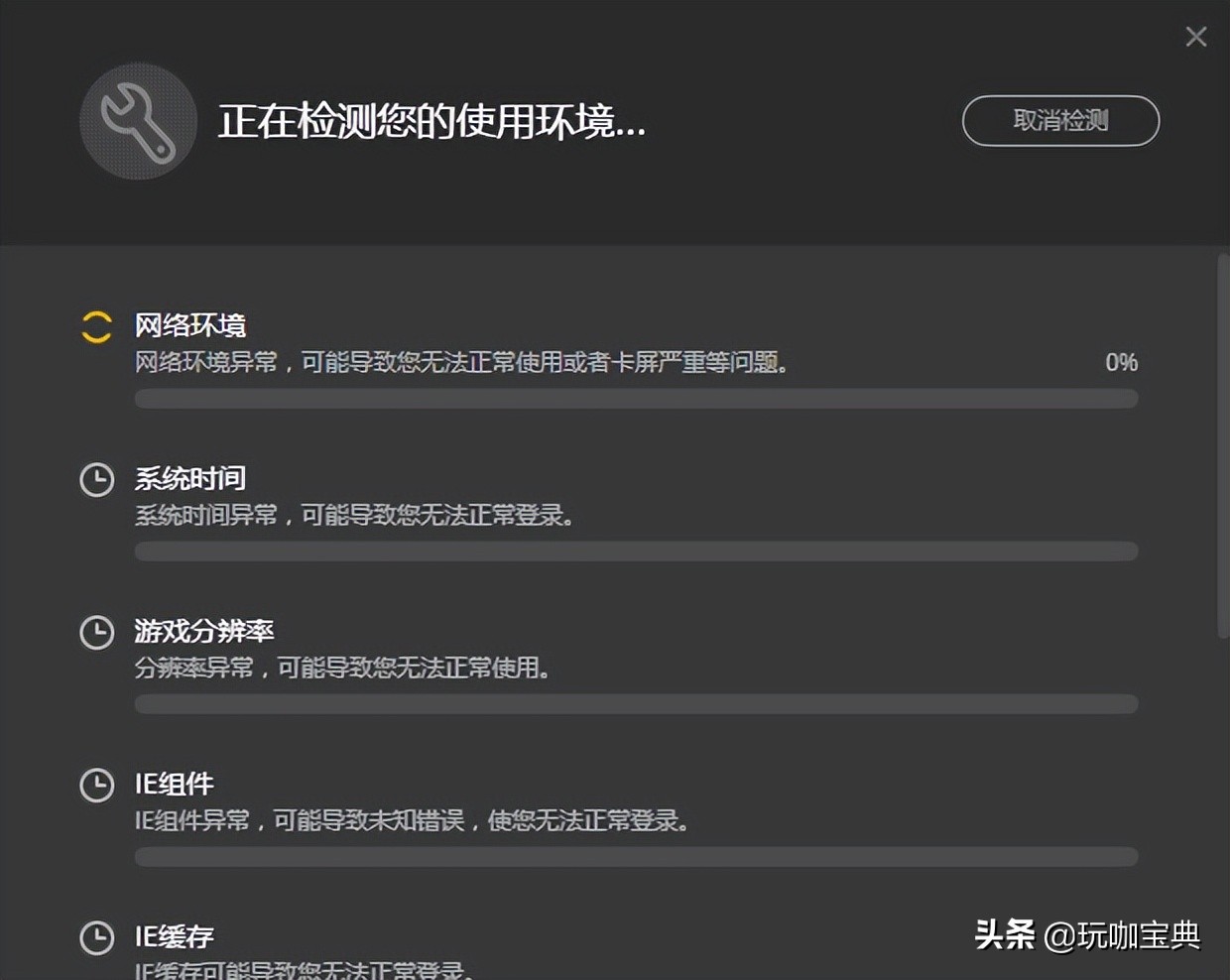The image size is (1230, 980).
Task: Select the clock icon next to IE缓存
Action: point(96,938)
